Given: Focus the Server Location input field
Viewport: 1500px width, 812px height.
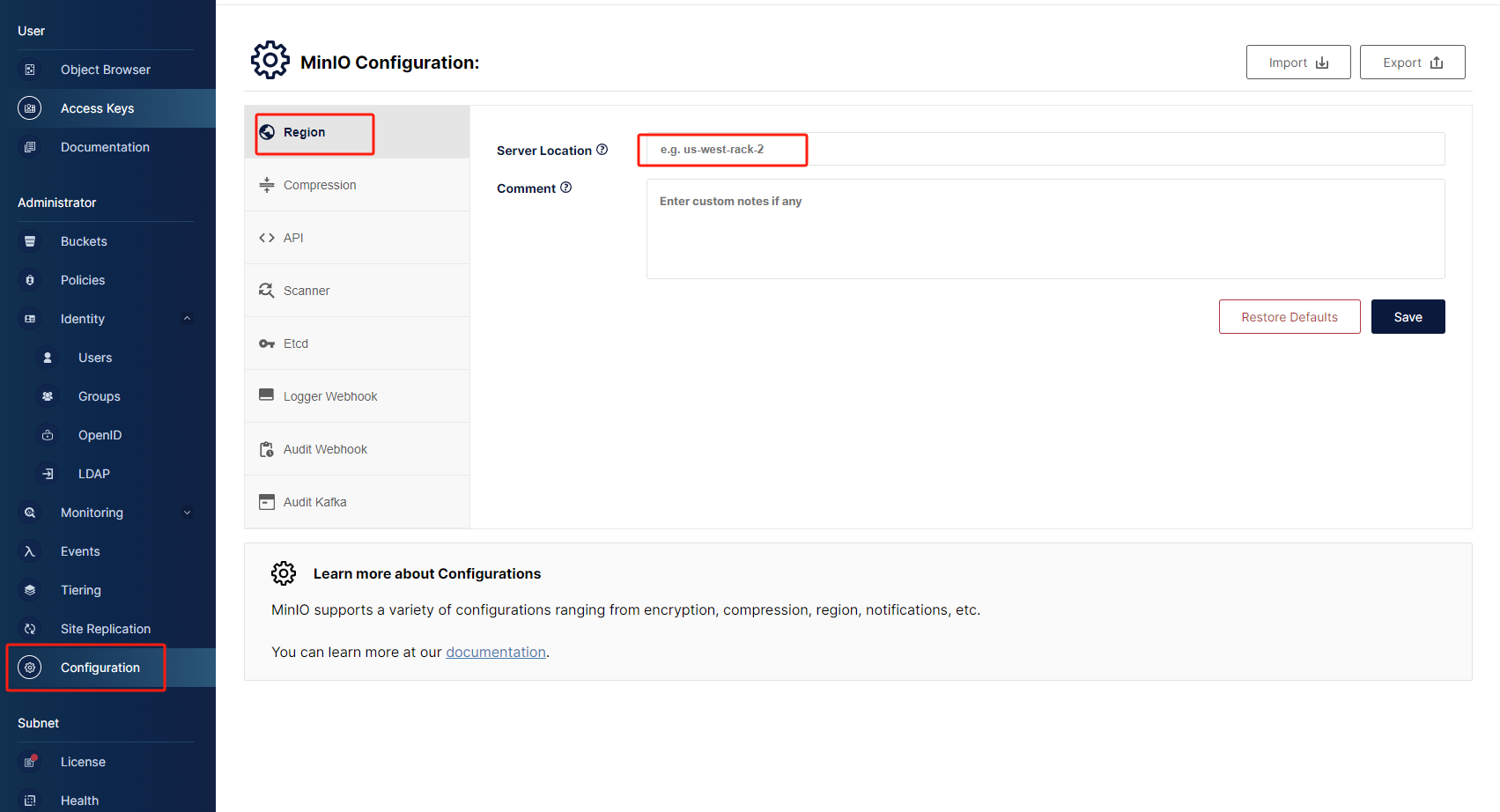Looking at the screenshot, I should pos(1046,149).
